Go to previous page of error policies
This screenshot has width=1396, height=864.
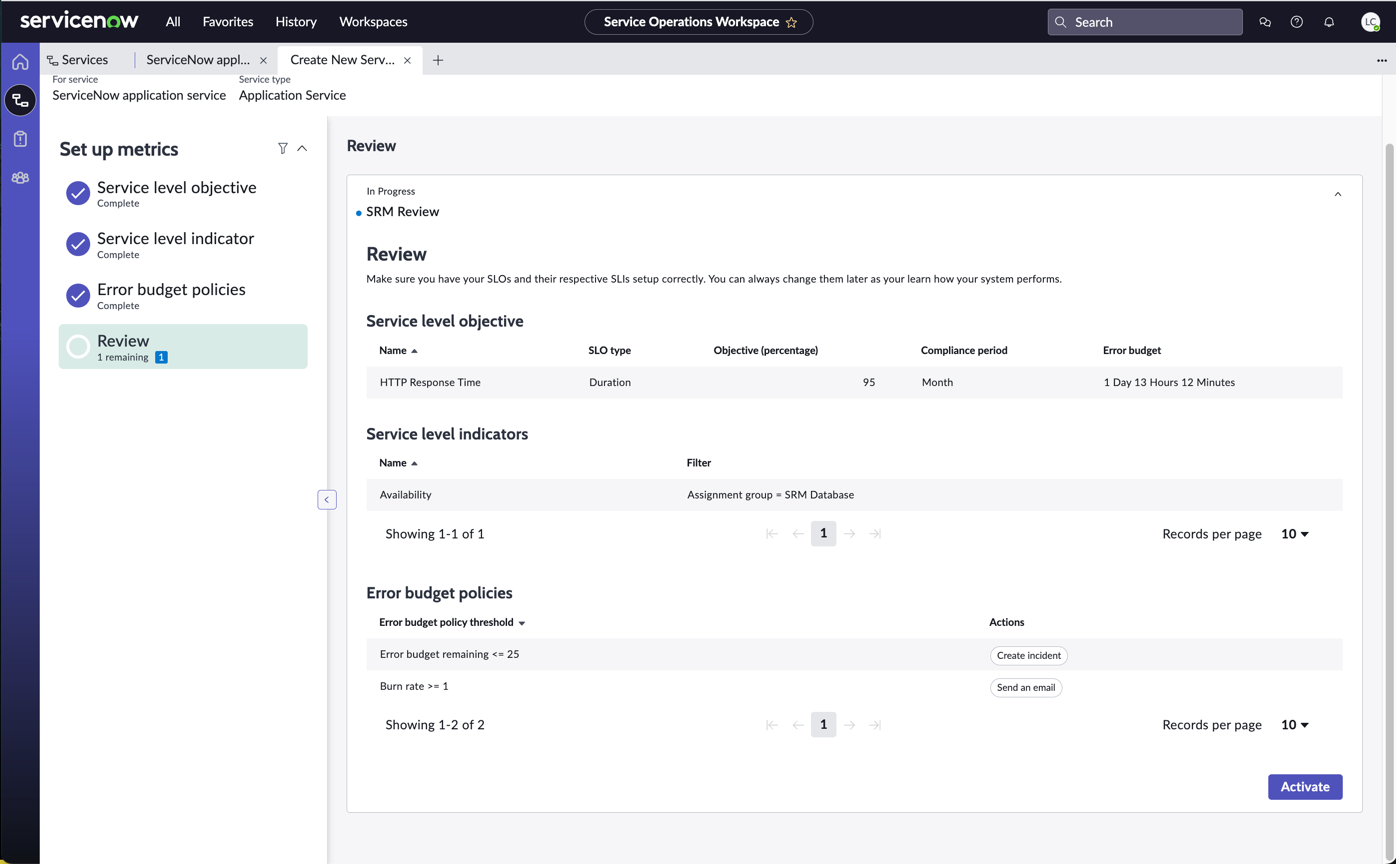tap(798, 725)
